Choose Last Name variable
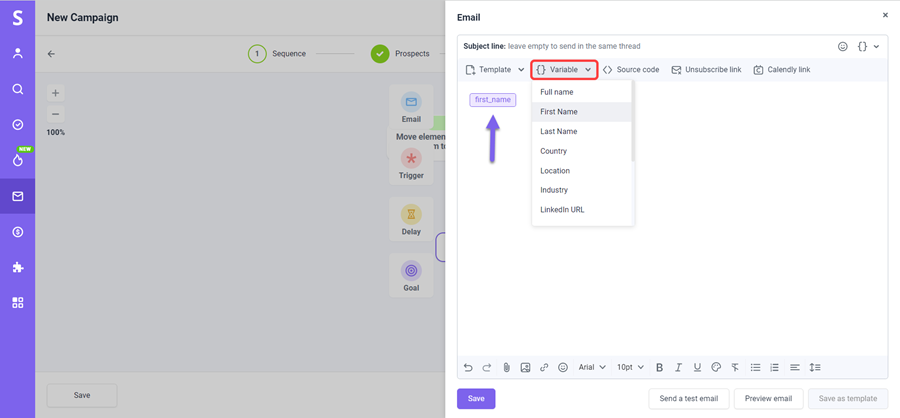Screen dimensions: 900x418 (x=581, y=131)
